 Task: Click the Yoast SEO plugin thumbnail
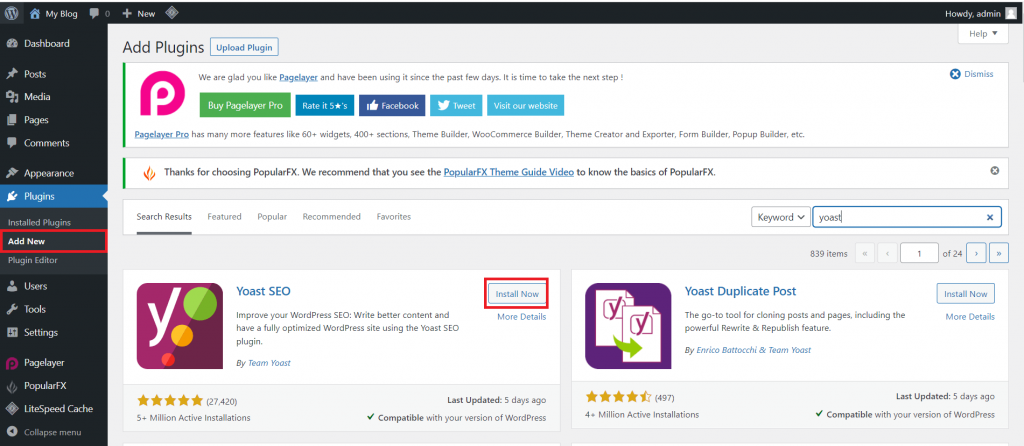180,326
